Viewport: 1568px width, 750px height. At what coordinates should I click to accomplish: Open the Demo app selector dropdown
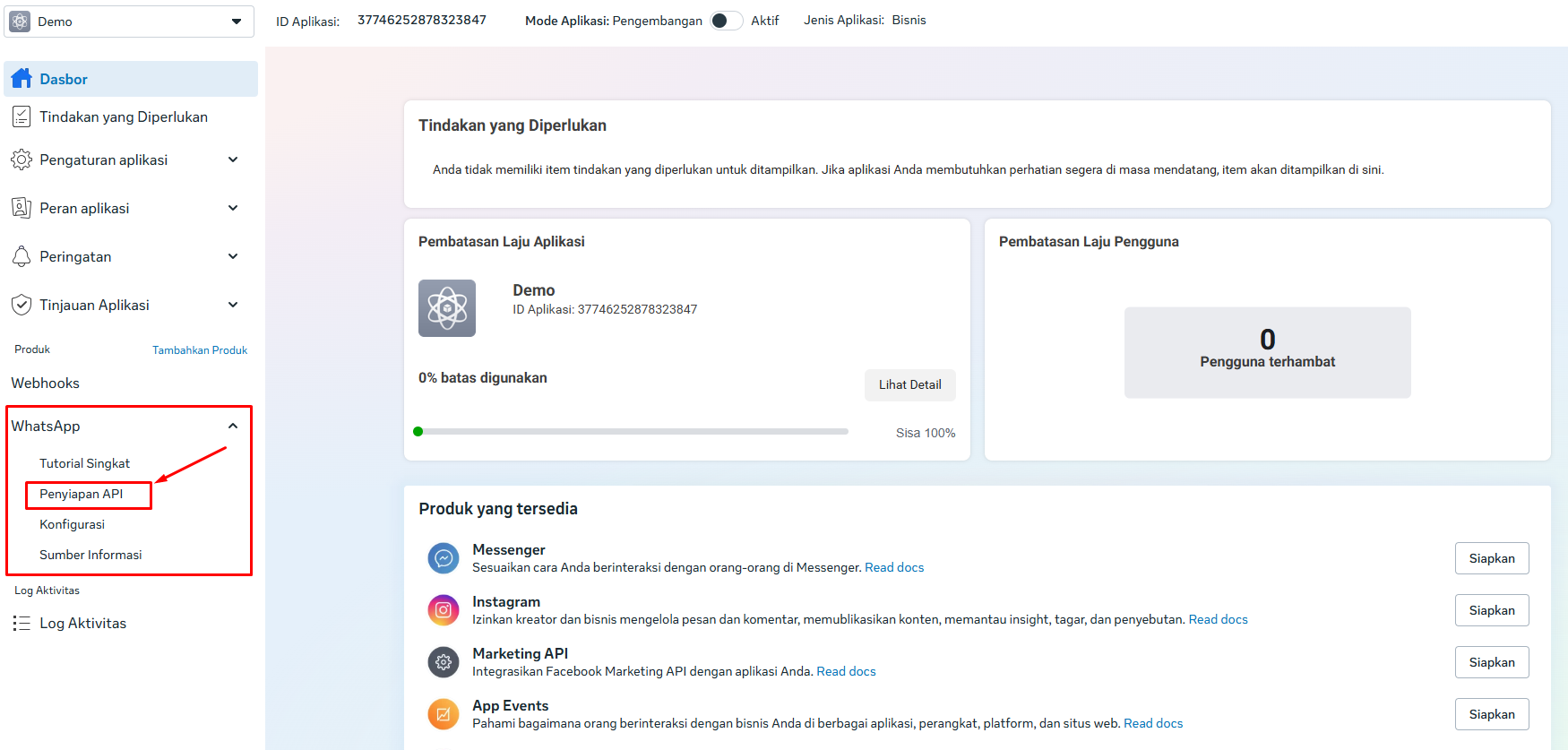130,21
